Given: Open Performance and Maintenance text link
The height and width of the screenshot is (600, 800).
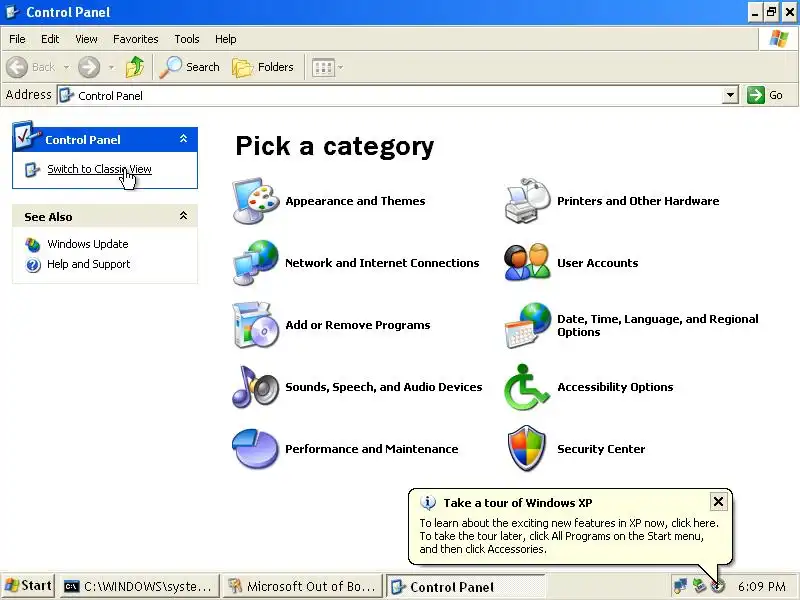Looking at the screenshot, I should click(371, 449).
